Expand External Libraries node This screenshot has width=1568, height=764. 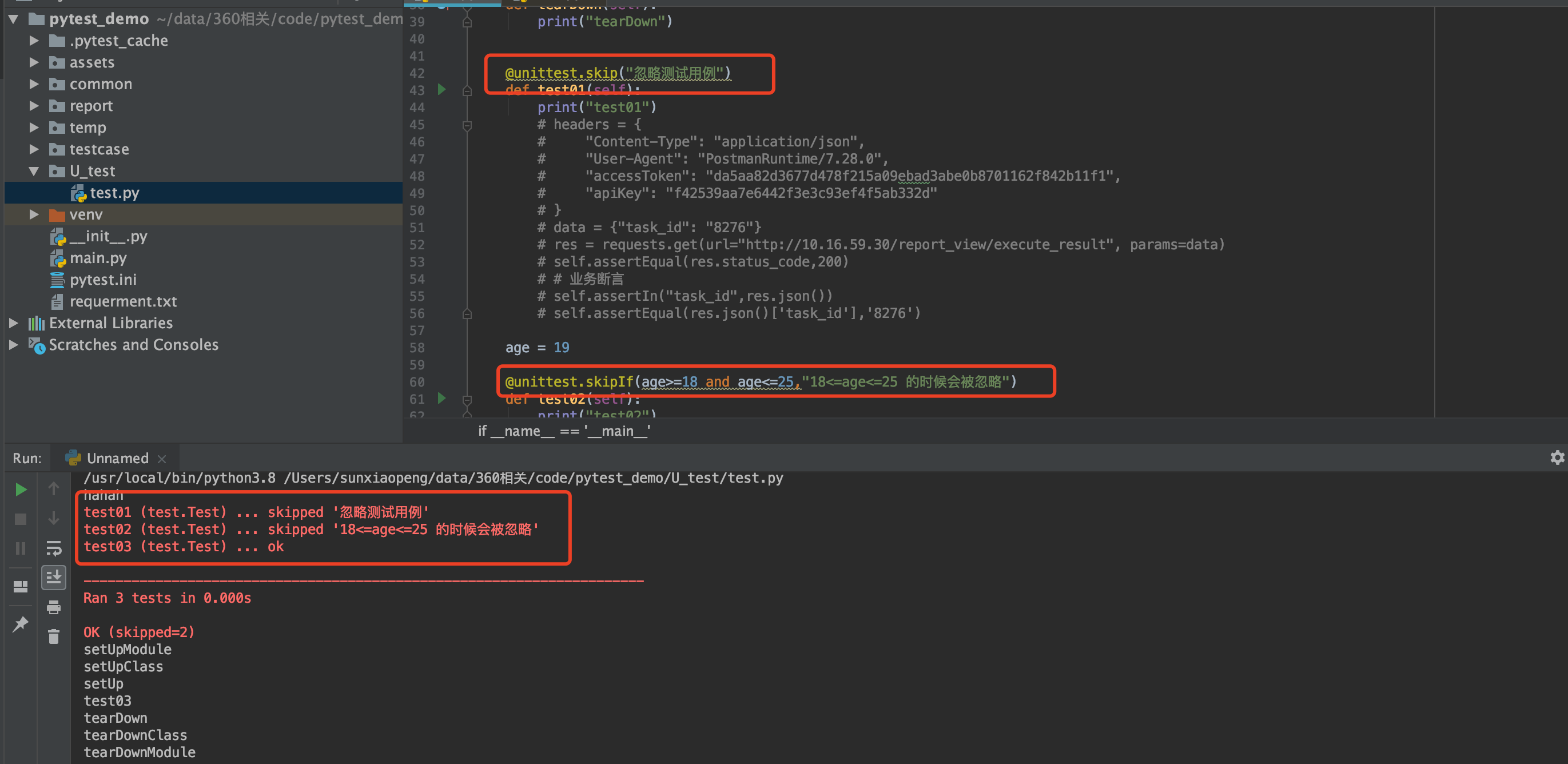(x=13, y=323)
